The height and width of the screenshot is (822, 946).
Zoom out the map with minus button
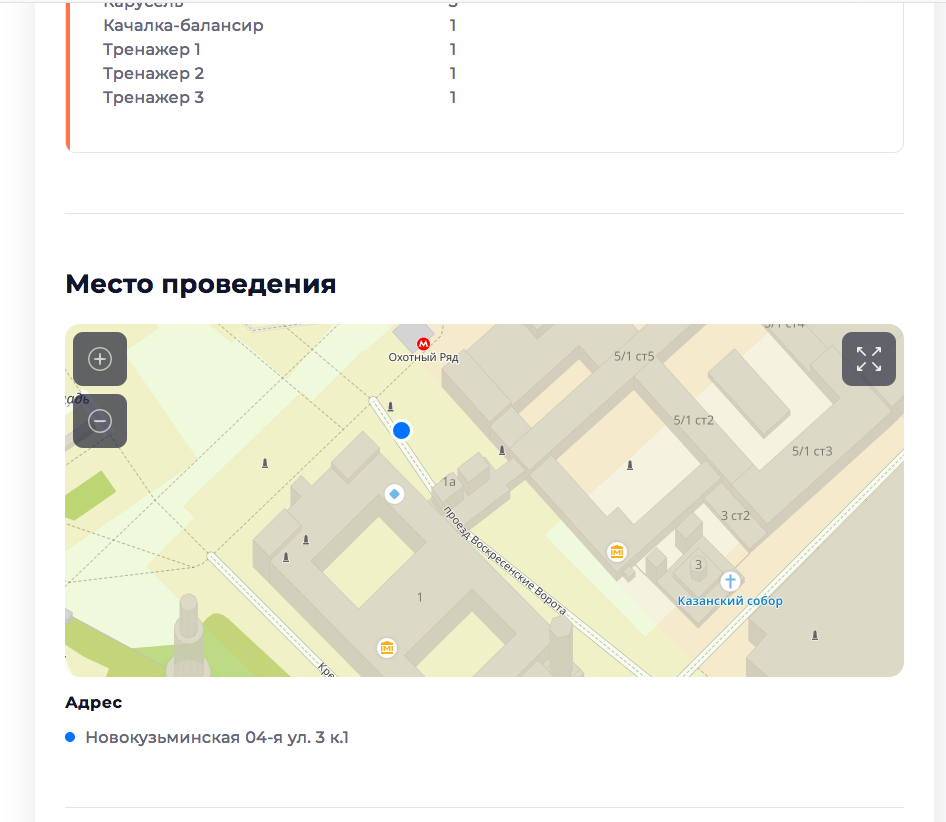[100, 421]
